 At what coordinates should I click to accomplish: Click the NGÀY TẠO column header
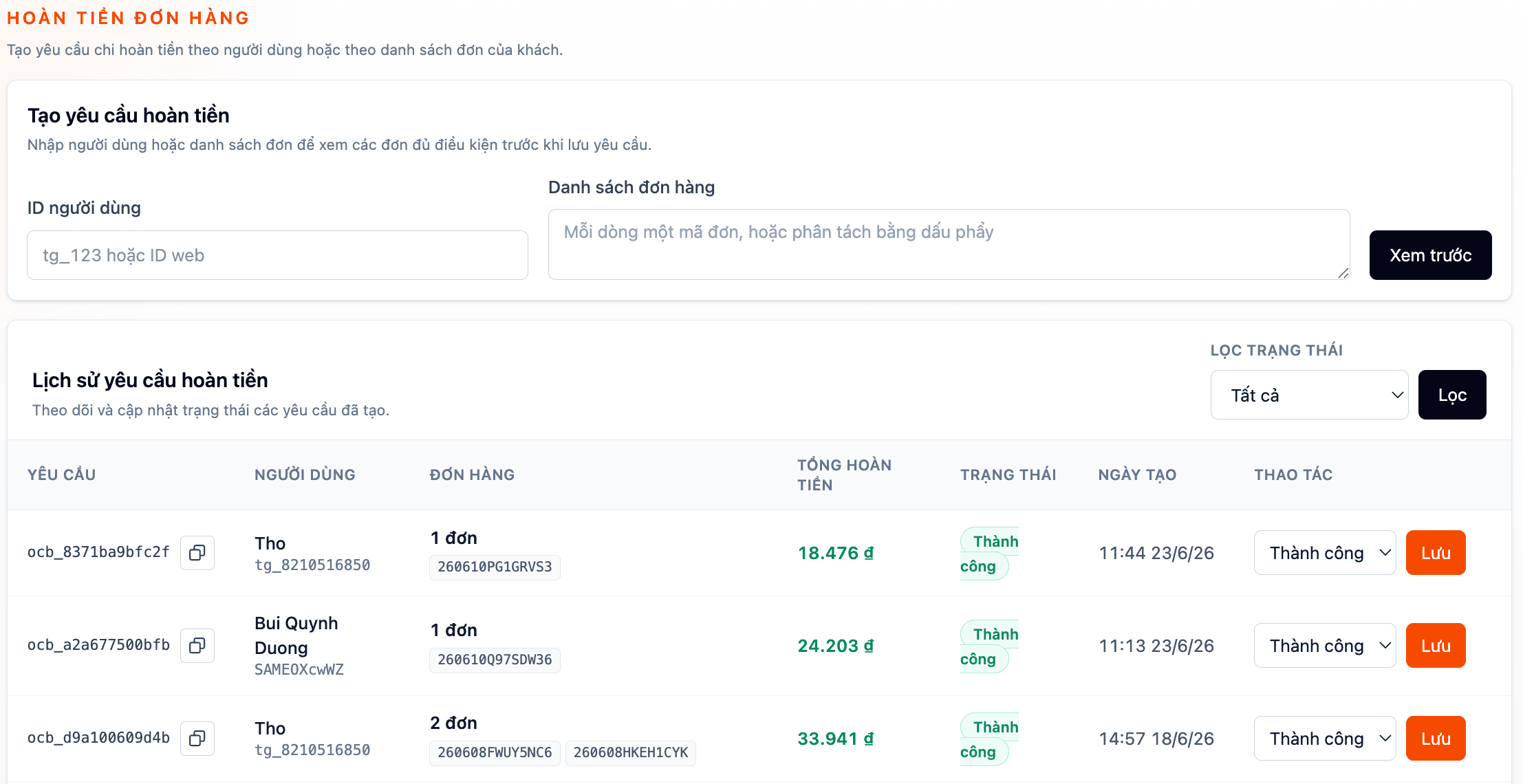pos(1137,475)
